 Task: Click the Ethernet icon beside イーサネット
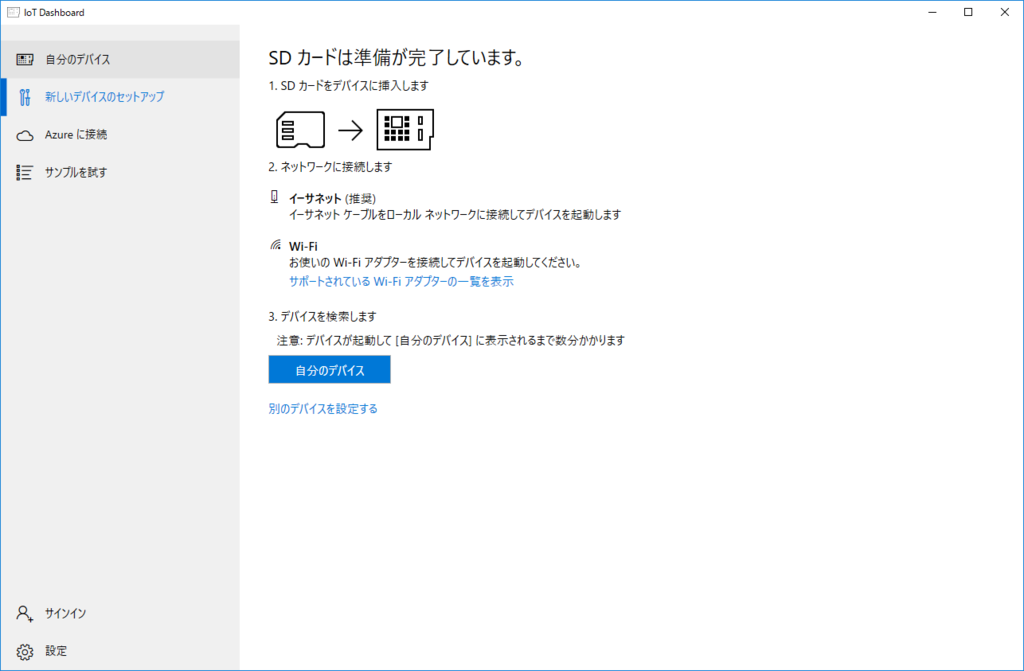[274, 197]
